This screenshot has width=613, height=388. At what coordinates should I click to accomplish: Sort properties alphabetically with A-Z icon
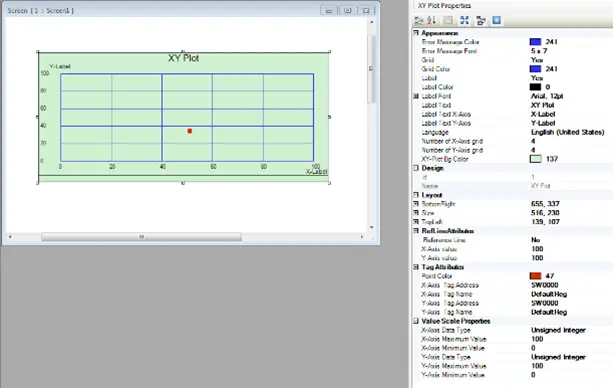click(432, 20)
